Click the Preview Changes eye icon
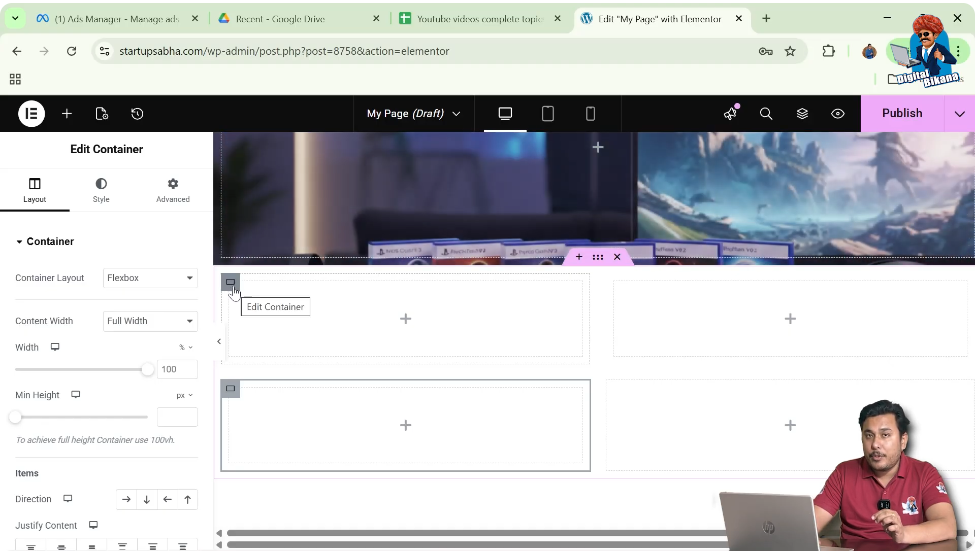Viewport: 976px width, 553px height. point(838,114)
